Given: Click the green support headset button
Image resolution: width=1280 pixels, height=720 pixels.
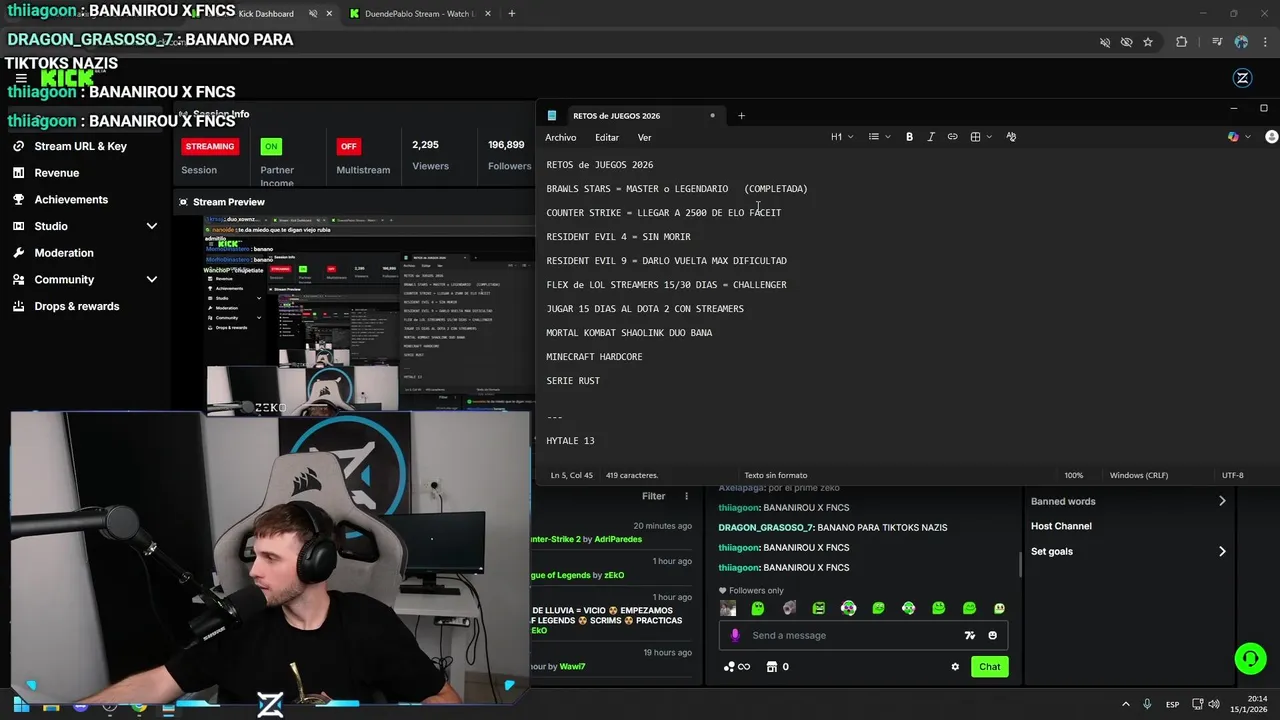Looking at the screenshot, I should 1250,658.
